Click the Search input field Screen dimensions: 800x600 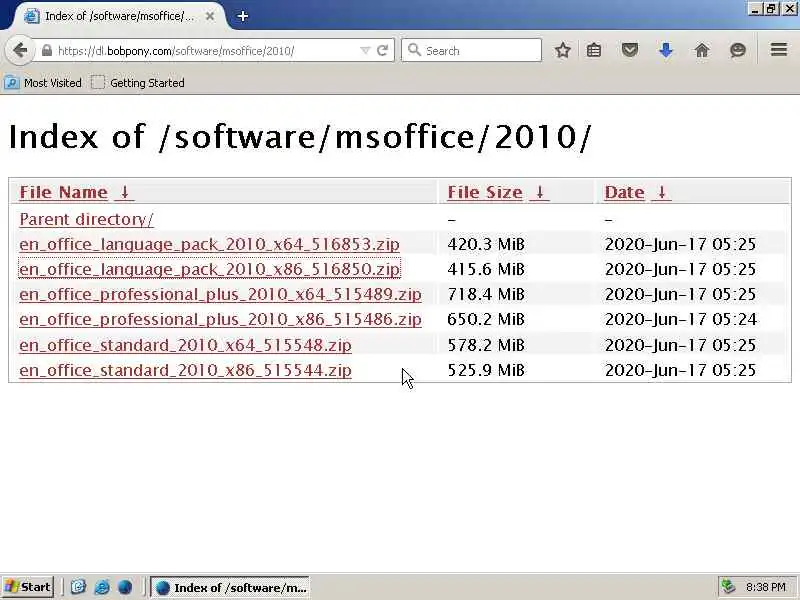(x=471, y=51)
